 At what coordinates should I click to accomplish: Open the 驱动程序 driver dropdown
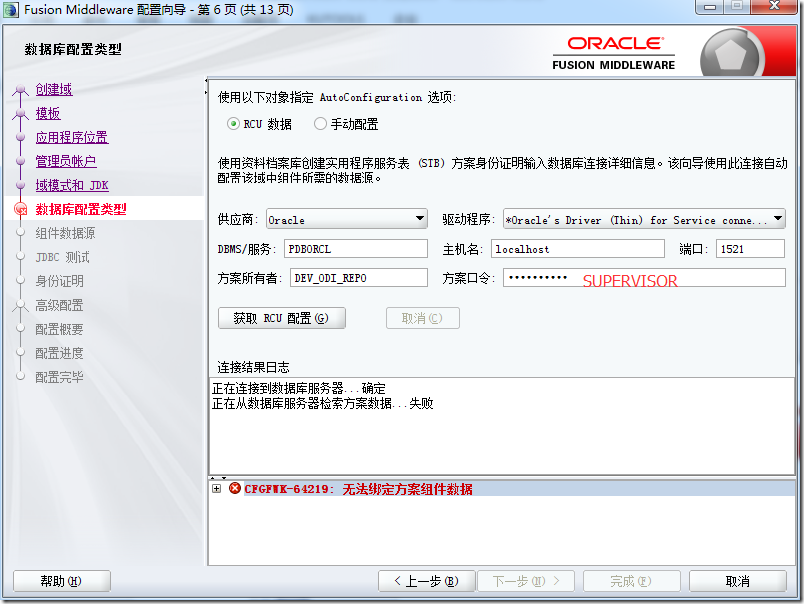click(644, 219)
